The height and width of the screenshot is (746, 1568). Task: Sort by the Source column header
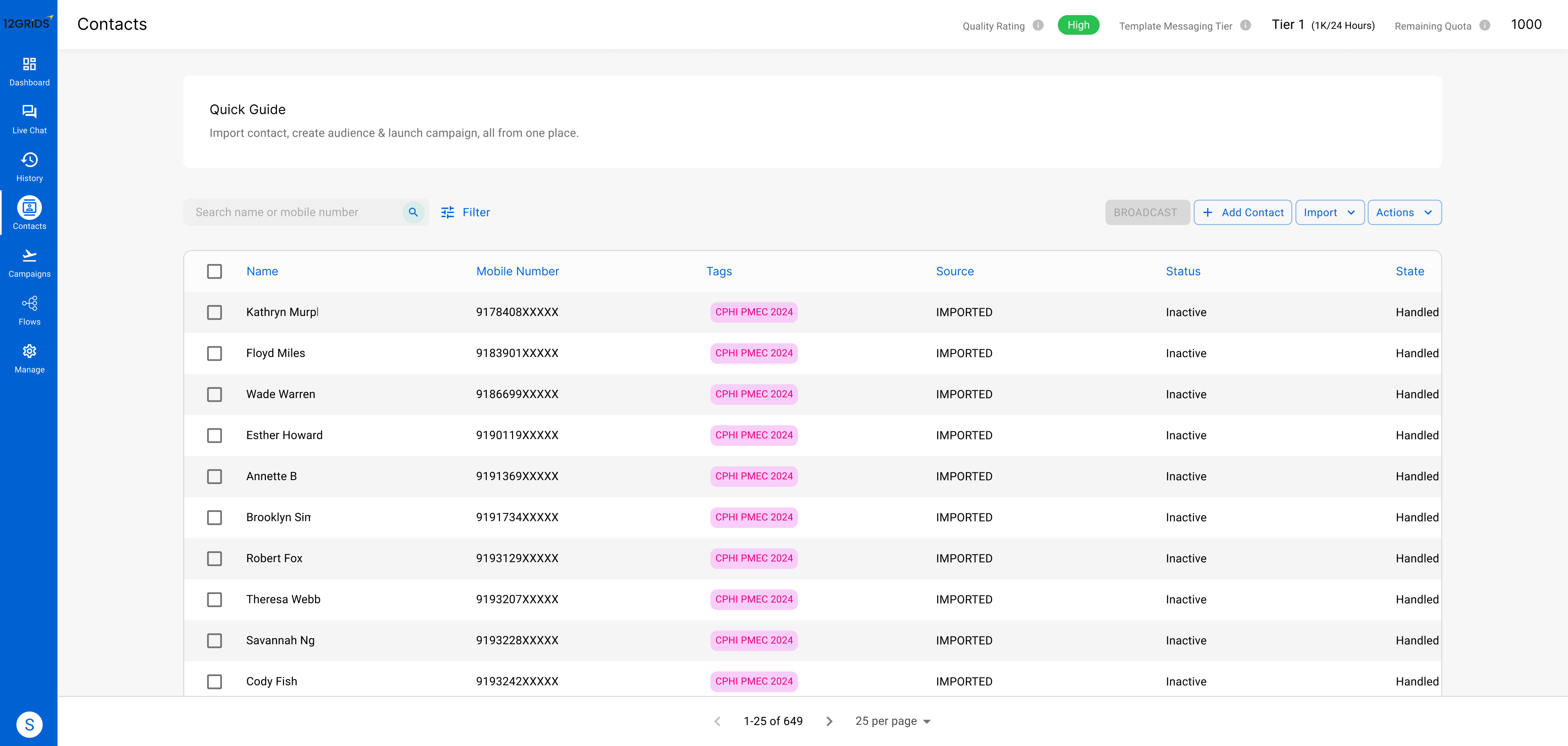954,271
